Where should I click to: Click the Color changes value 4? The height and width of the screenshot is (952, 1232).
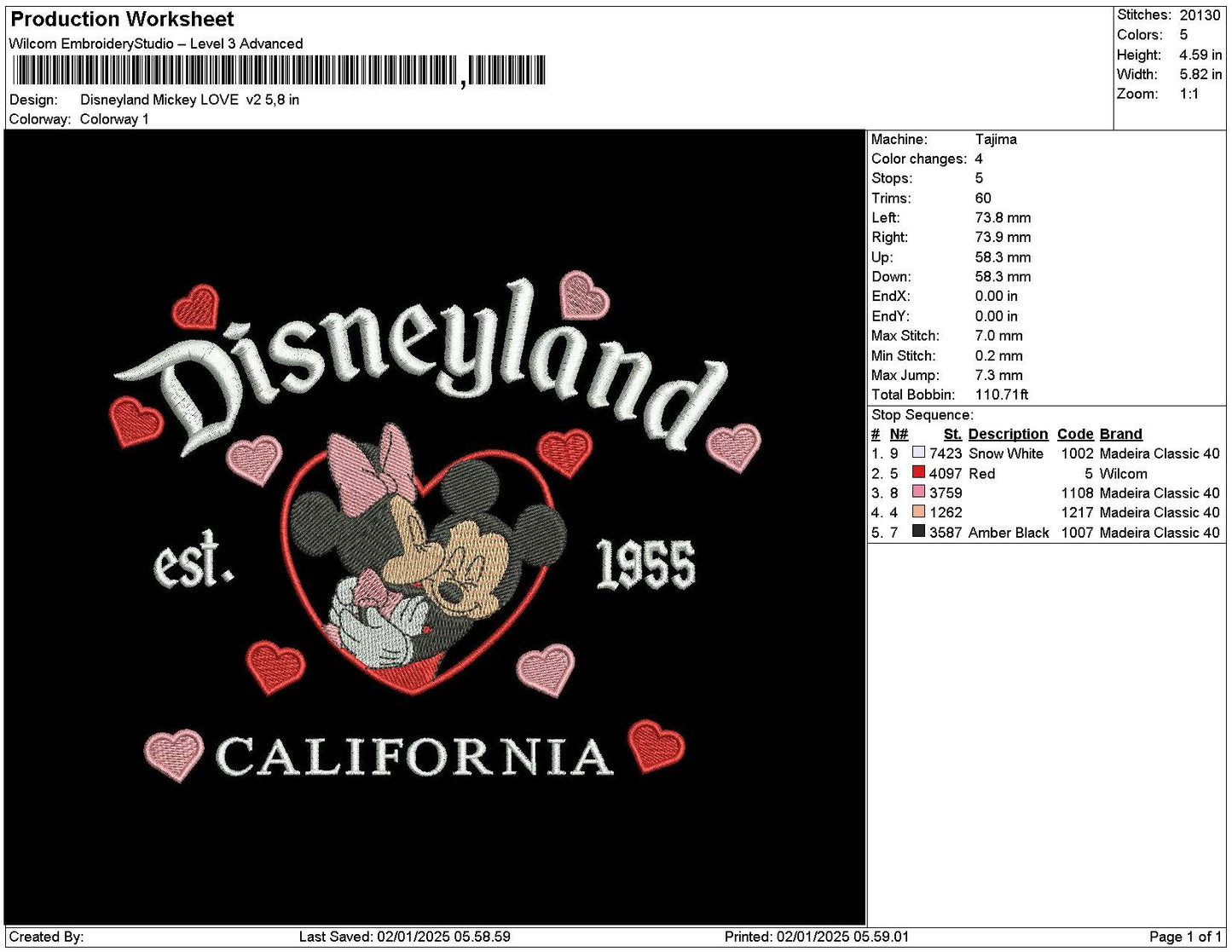(979, 159)
